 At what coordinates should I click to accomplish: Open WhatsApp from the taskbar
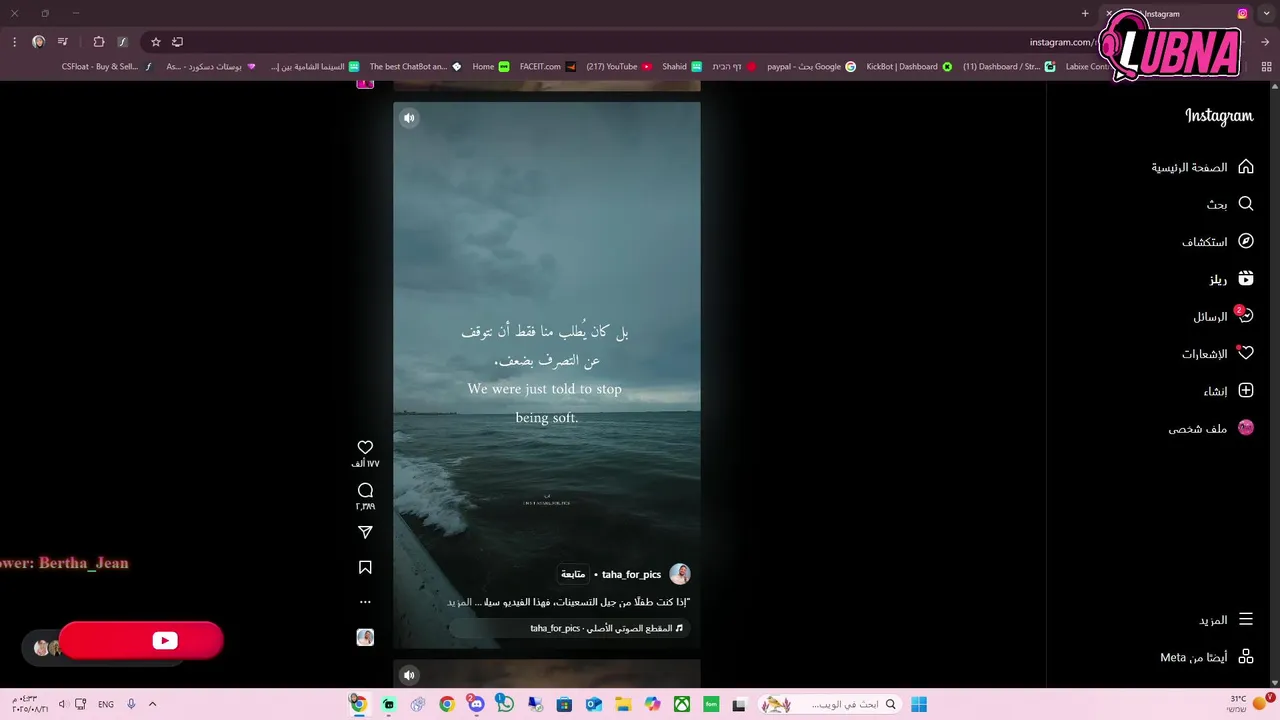tap(505, 705)
